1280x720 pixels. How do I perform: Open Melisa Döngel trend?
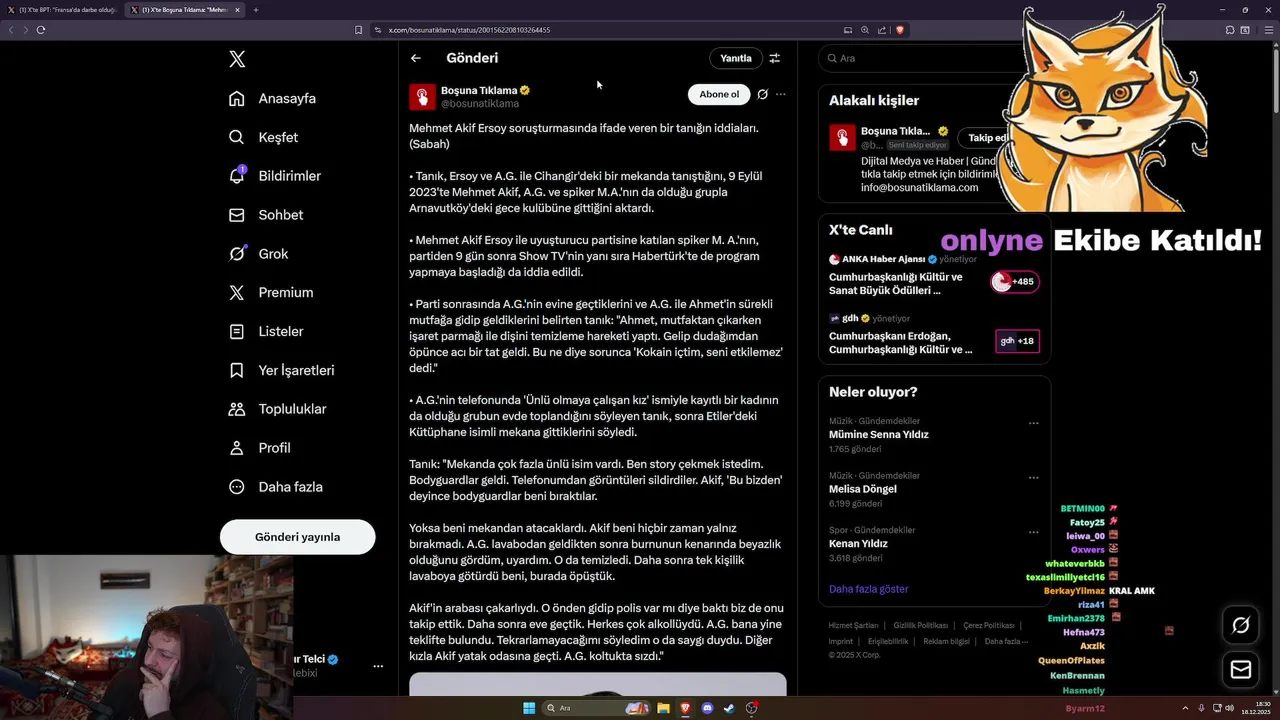(x=863, y=489)
